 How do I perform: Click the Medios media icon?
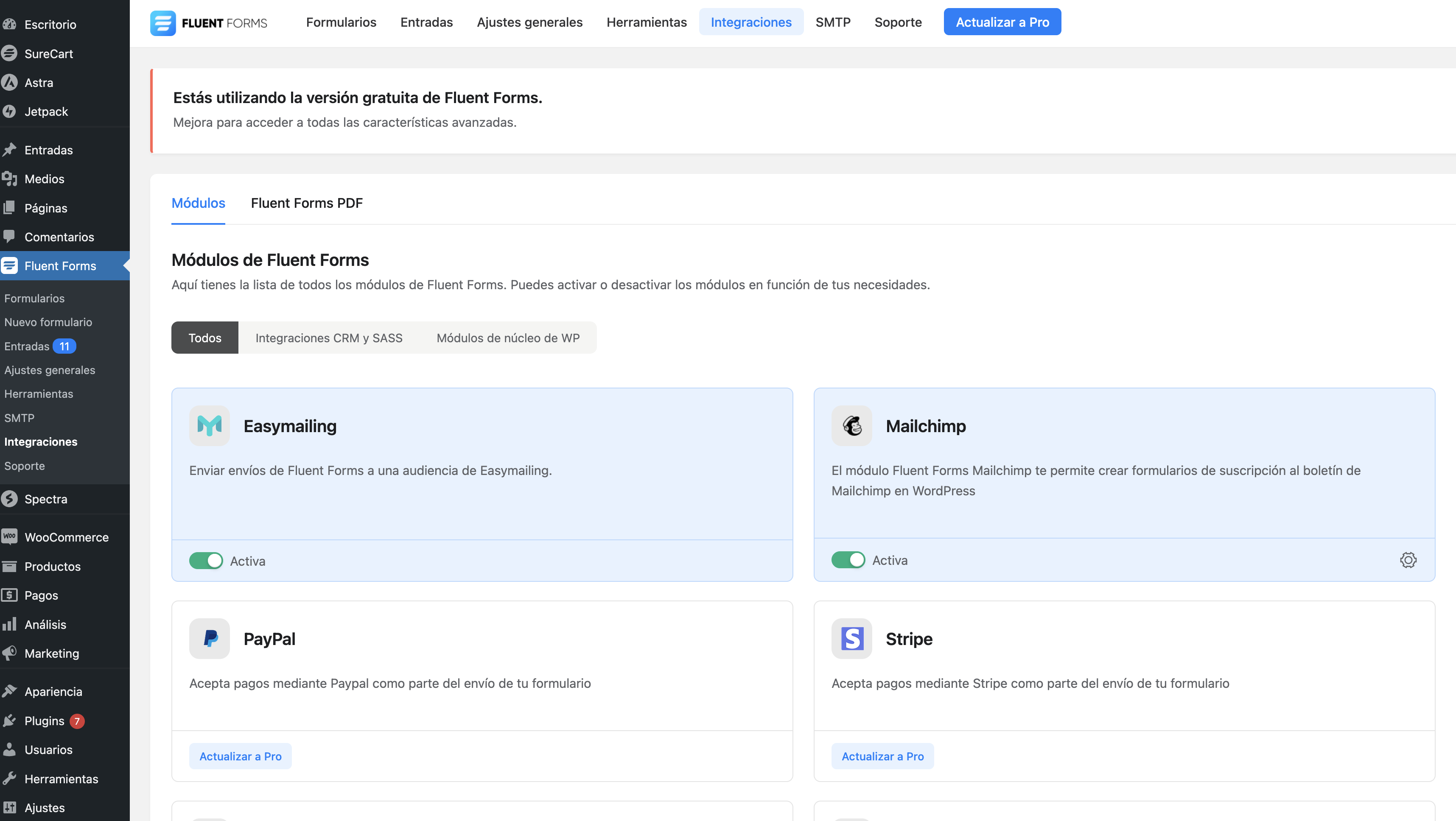9,179
